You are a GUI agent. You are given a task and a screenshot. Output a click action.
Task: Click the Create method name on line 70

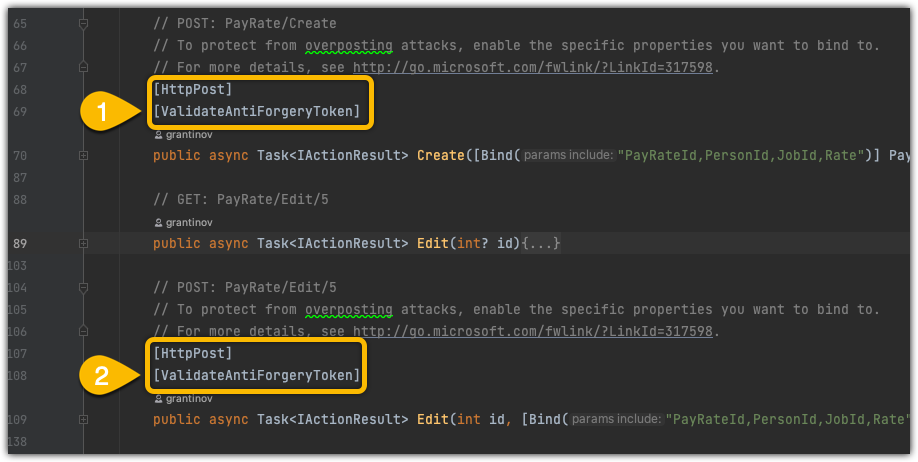coord(441,155)
